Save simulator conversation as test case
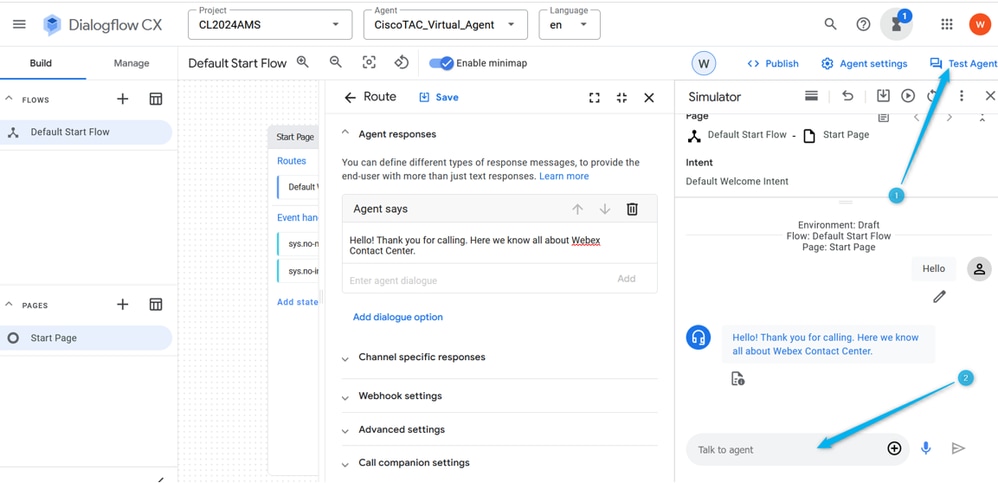Viewport: 998px width, 483px height. 883,95
